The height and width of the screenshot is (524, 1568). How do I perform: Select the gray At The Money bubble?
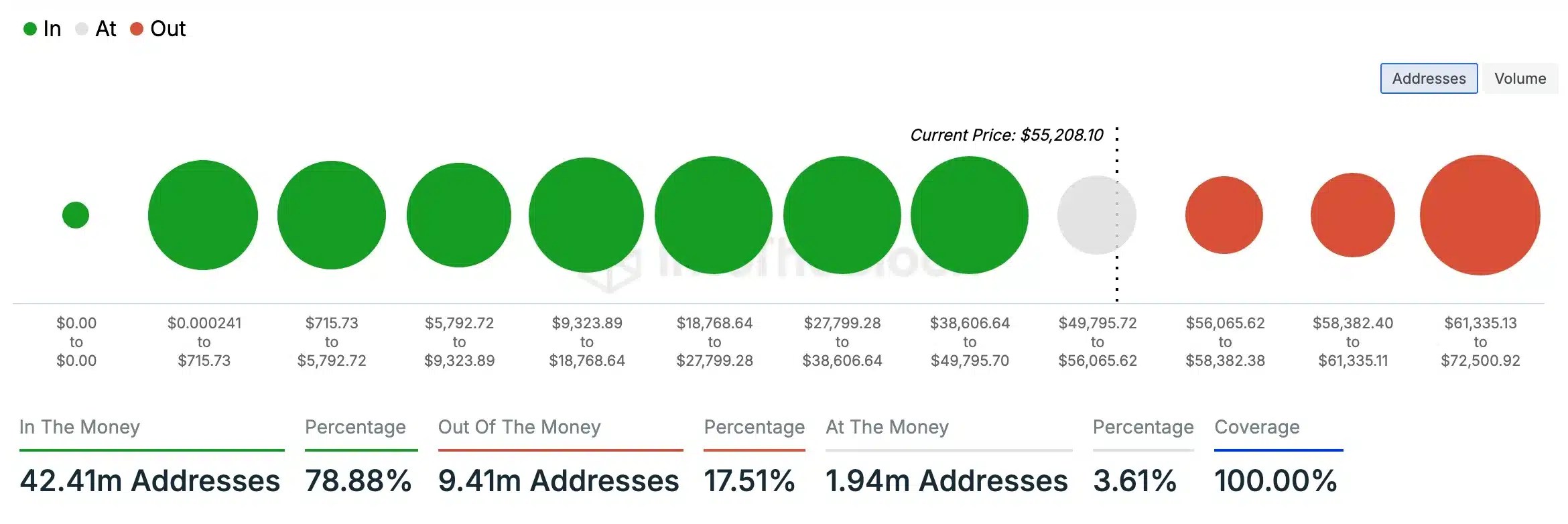point(1097,215)
